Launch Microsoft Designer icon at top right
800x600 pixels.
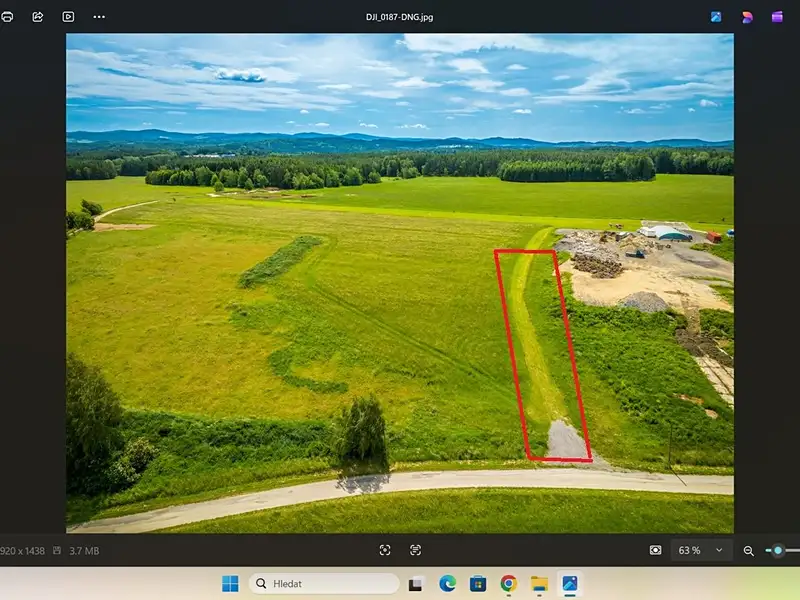(747, 17)
